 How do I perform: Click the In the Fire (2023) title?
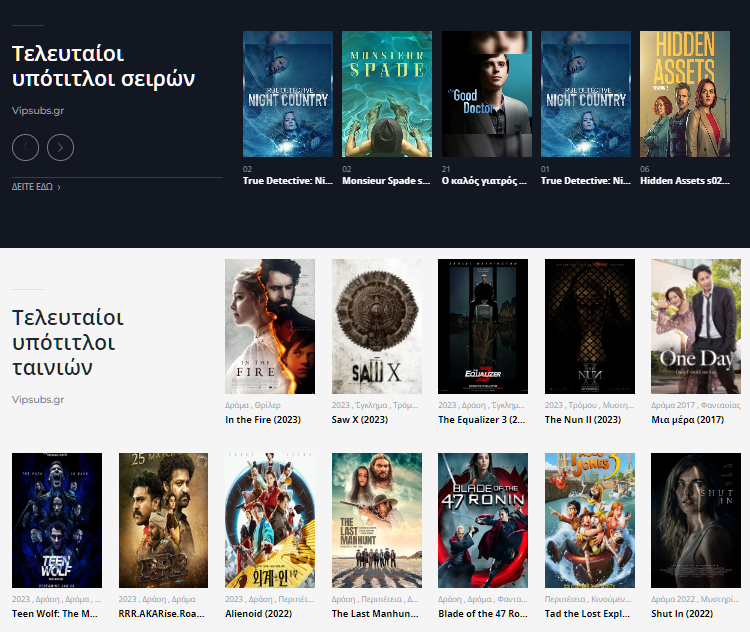[263, 420]
